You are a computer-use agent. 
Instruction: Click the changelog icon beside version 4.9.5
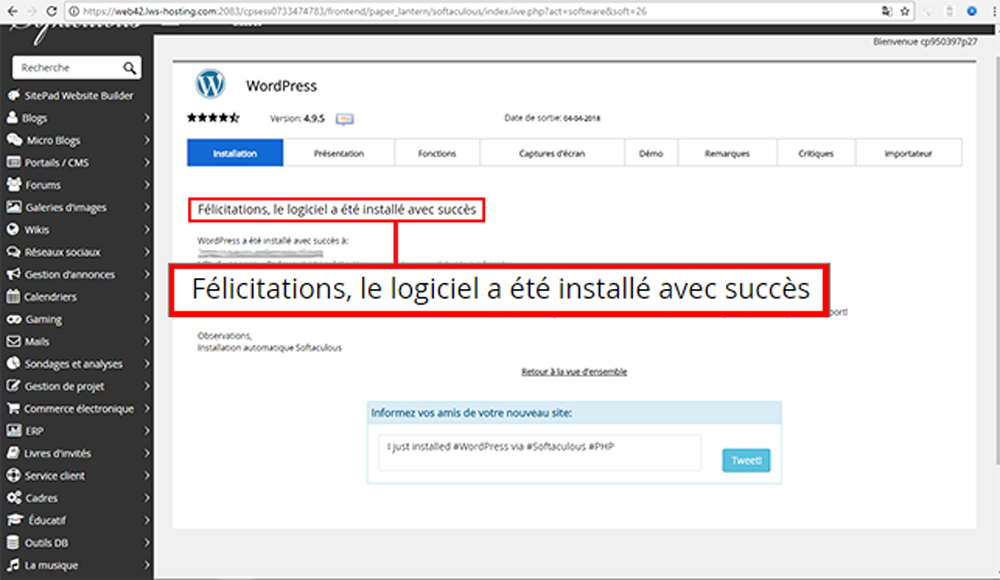(x=344, y=119)
